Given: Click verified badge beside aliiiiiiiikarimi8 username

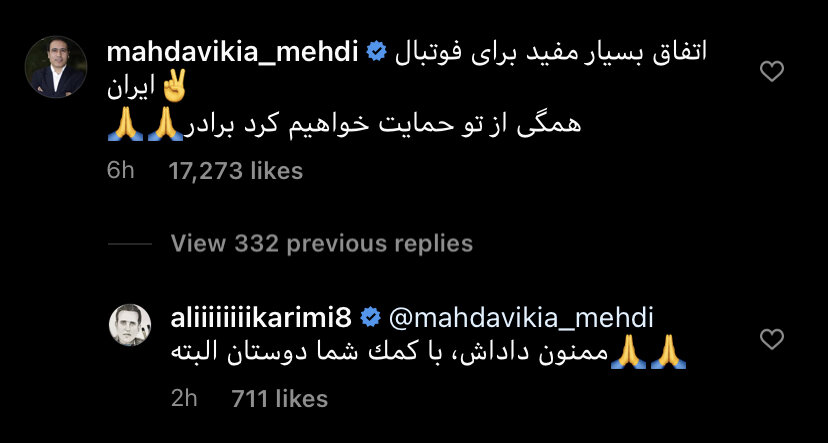Looking at the screenshot, I should [x=370, y=318].
